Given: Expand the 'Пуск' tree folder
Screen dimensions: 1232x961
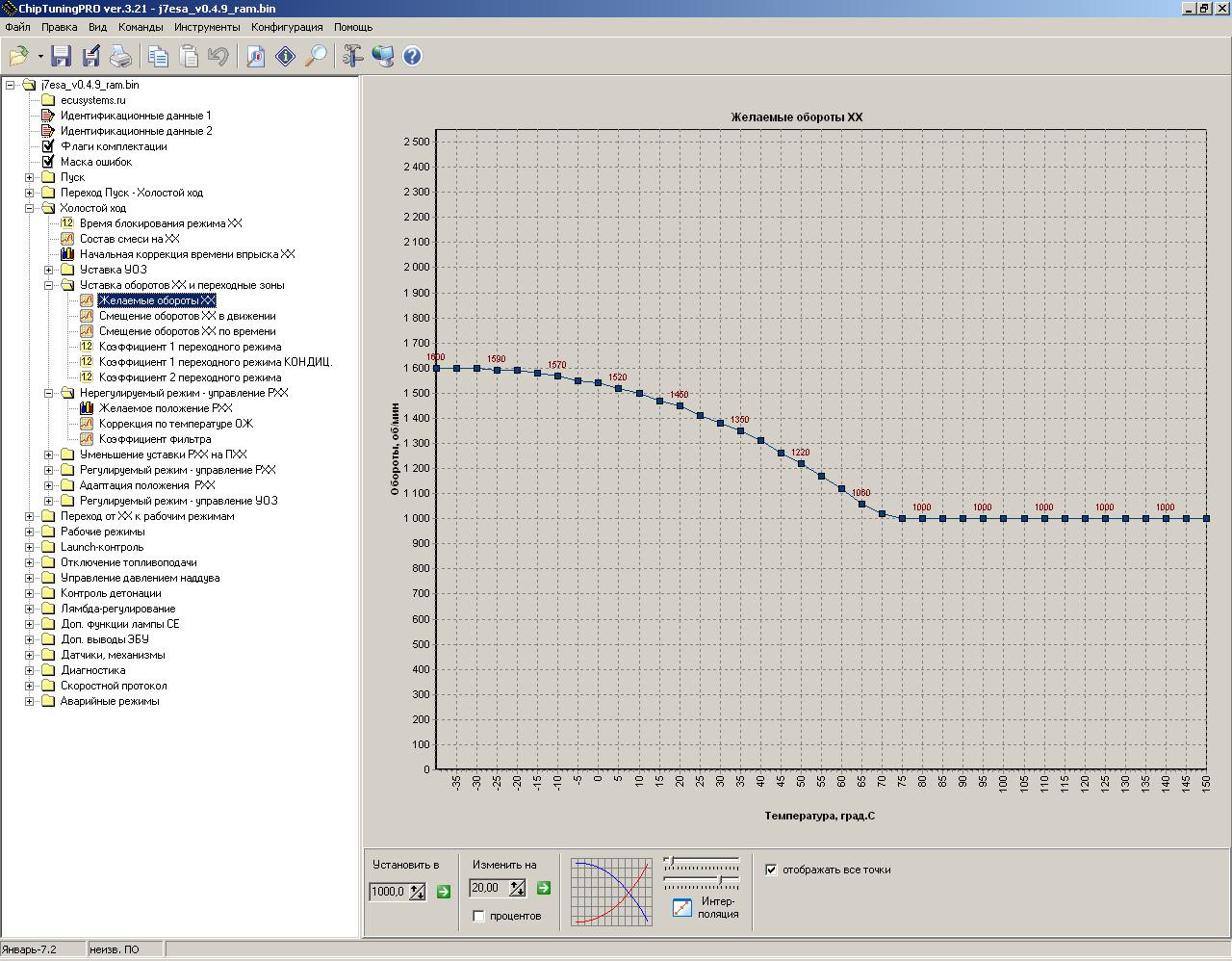Looking at the screenshot, I should pos(29,177).
